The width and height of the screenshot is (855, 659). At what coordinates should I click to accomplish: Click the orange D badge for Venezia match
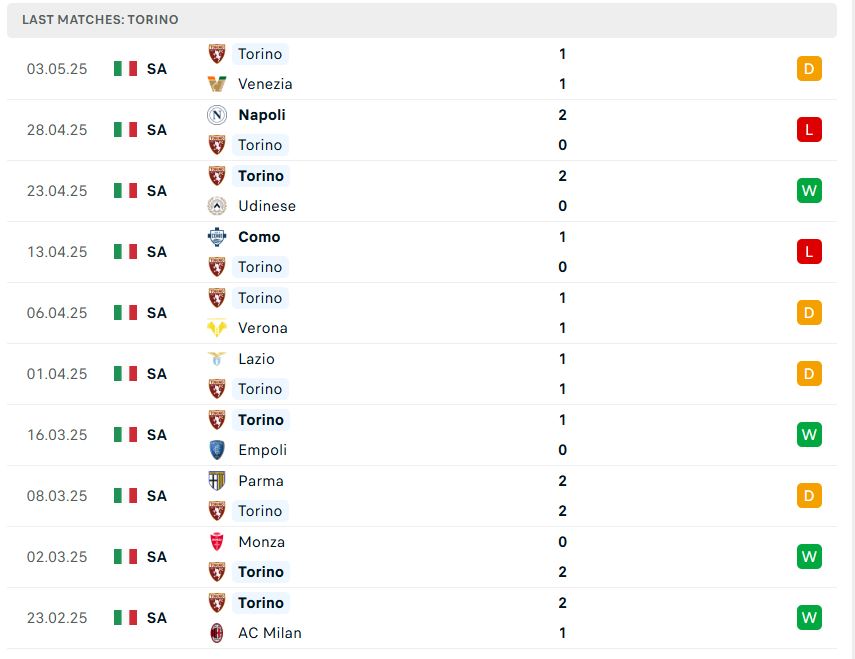[809, 69]
